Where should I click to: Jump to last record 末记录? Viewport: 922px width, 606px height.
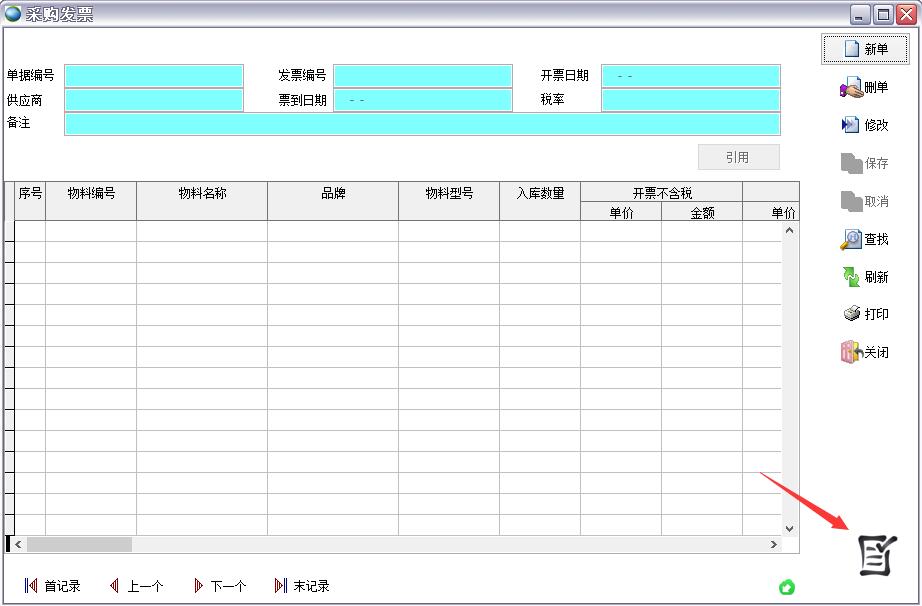click(302, 586)
